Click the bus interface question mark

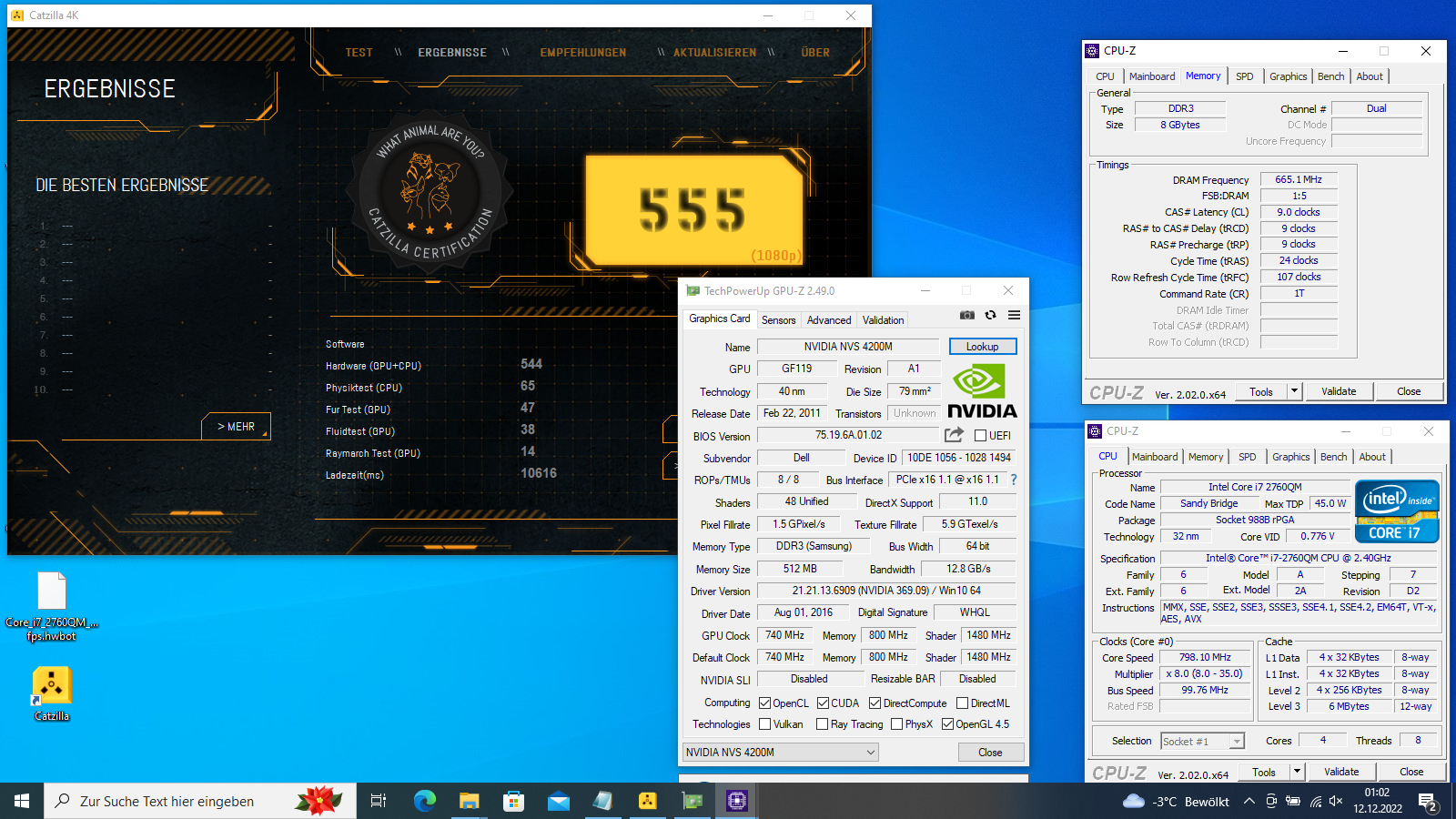(x=1013, y=480)
